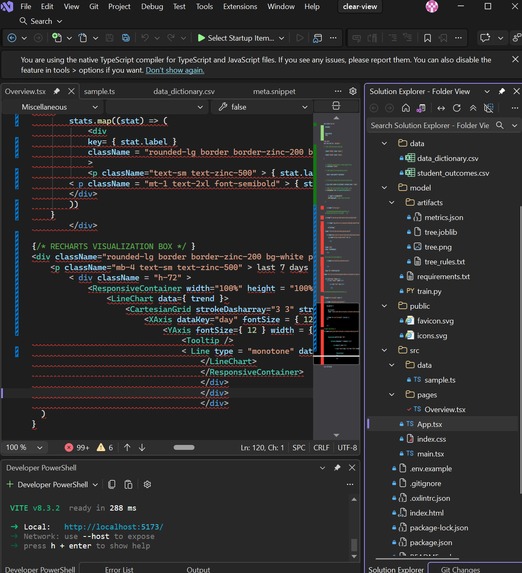522x573 pixels.
Task: Open the Search dropdown
Action: pos(41,21)
